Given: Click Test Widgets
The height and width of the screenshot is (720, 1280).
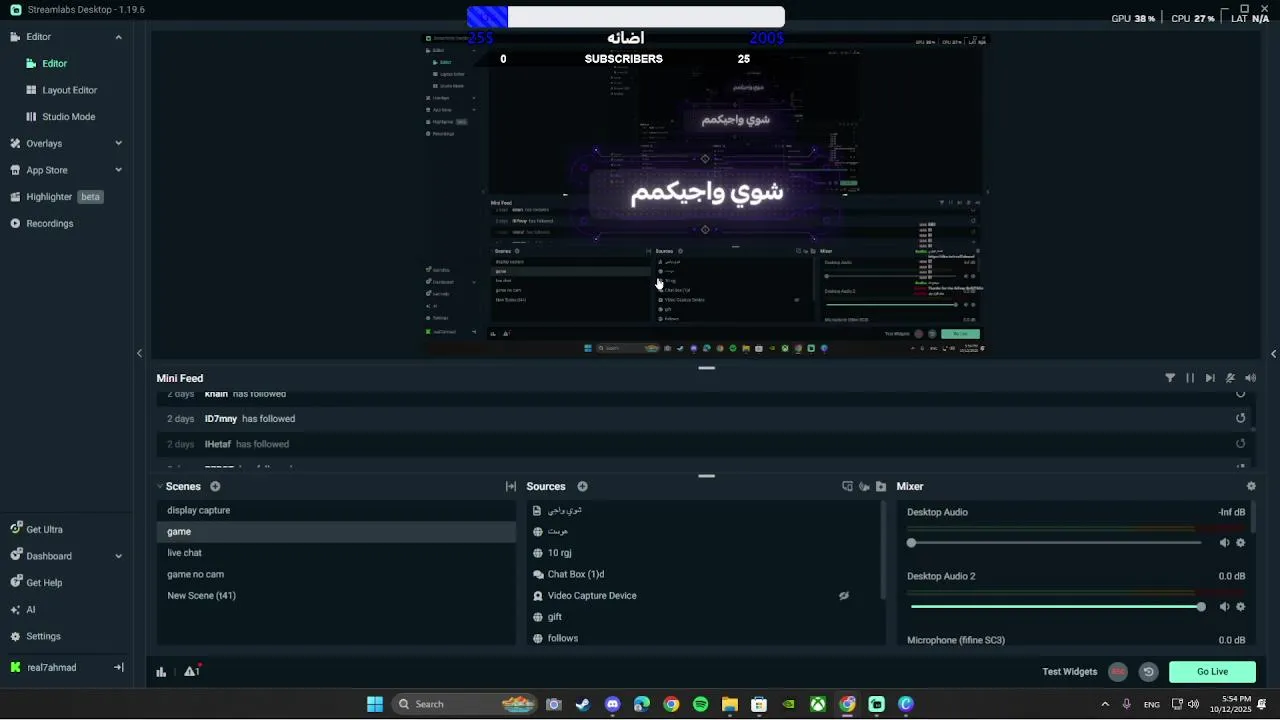Looking at the screenshot, I should coord(1069,672).
